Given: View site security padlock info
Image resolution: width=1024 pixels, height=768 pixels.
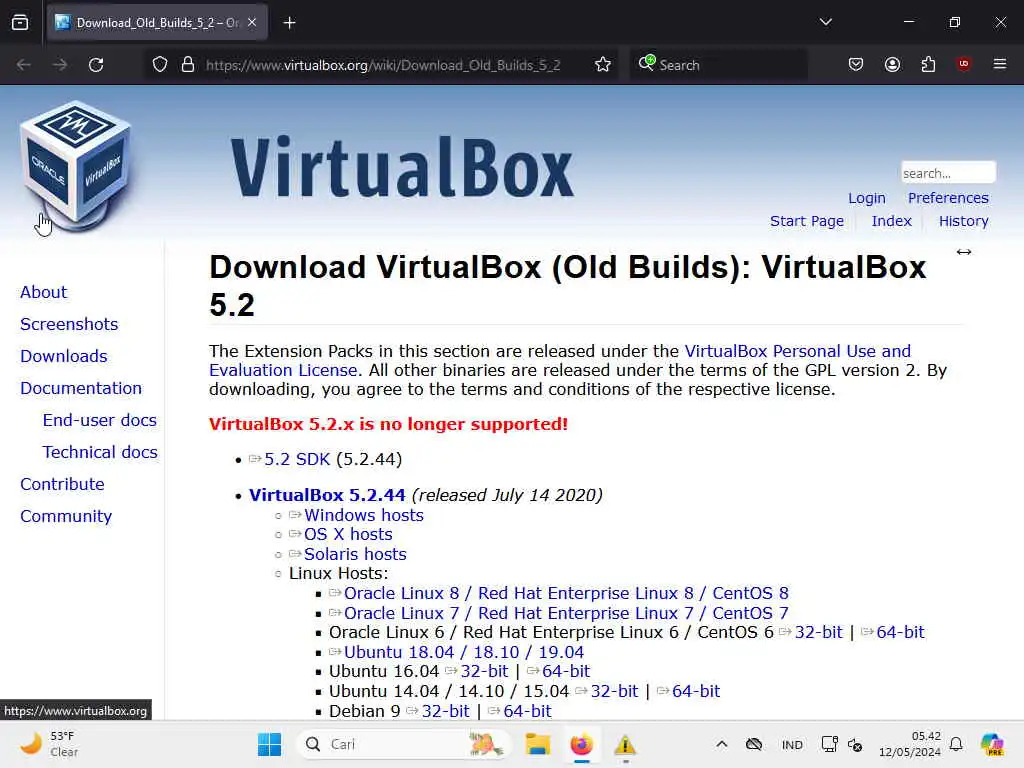Looking at the screenshot, I should (188, 65).
